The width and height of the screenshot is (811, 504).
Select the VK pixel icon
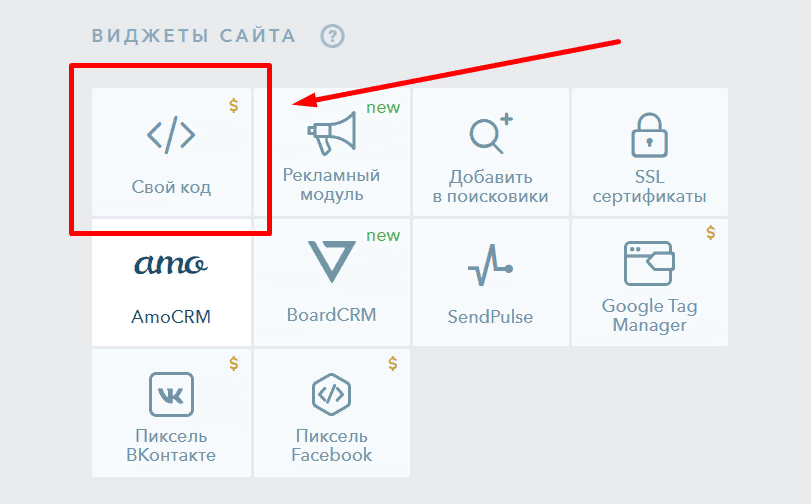point(171,394)
